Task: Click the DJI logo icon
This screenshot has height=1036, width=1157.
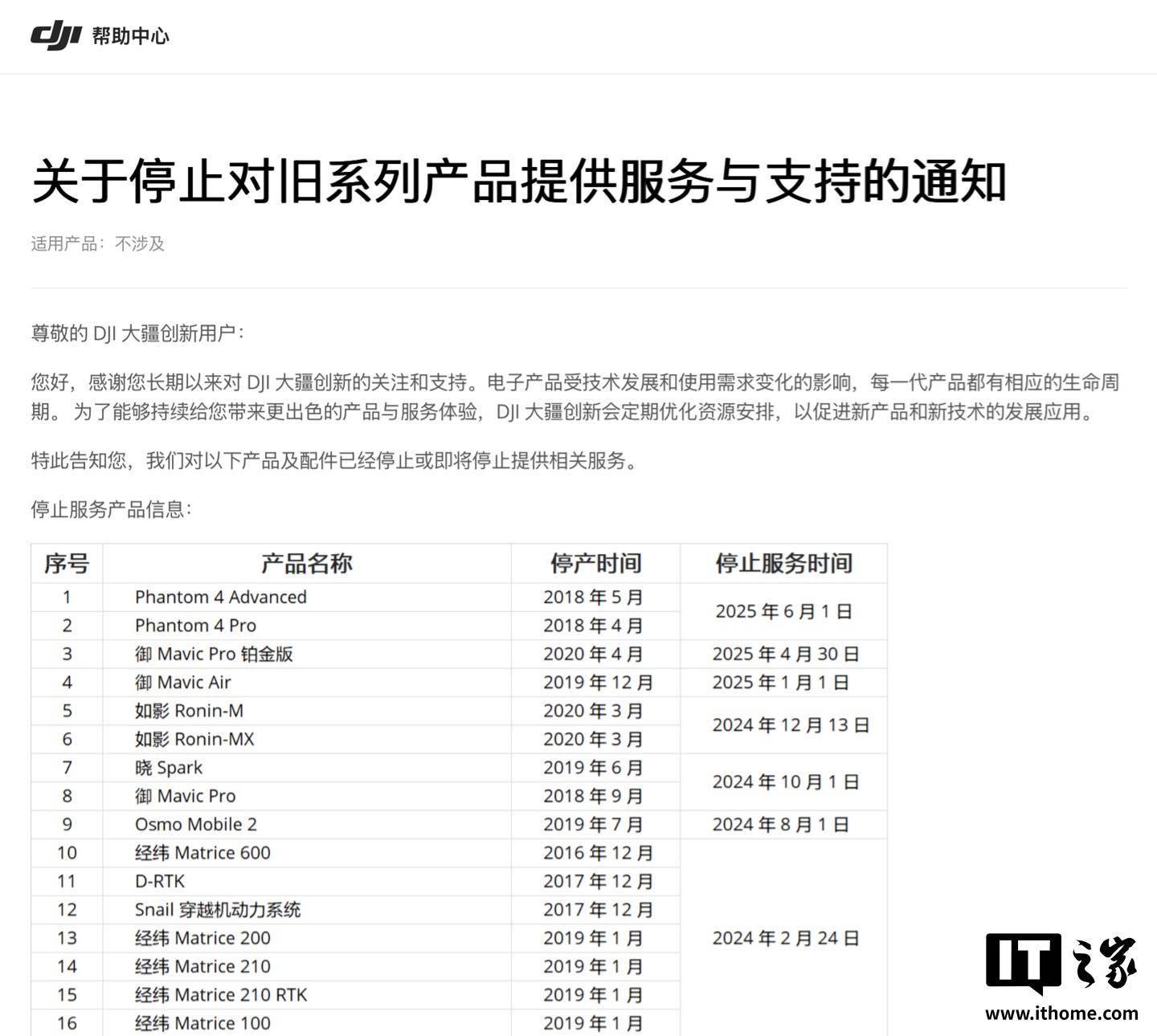Action: (56, 35)
